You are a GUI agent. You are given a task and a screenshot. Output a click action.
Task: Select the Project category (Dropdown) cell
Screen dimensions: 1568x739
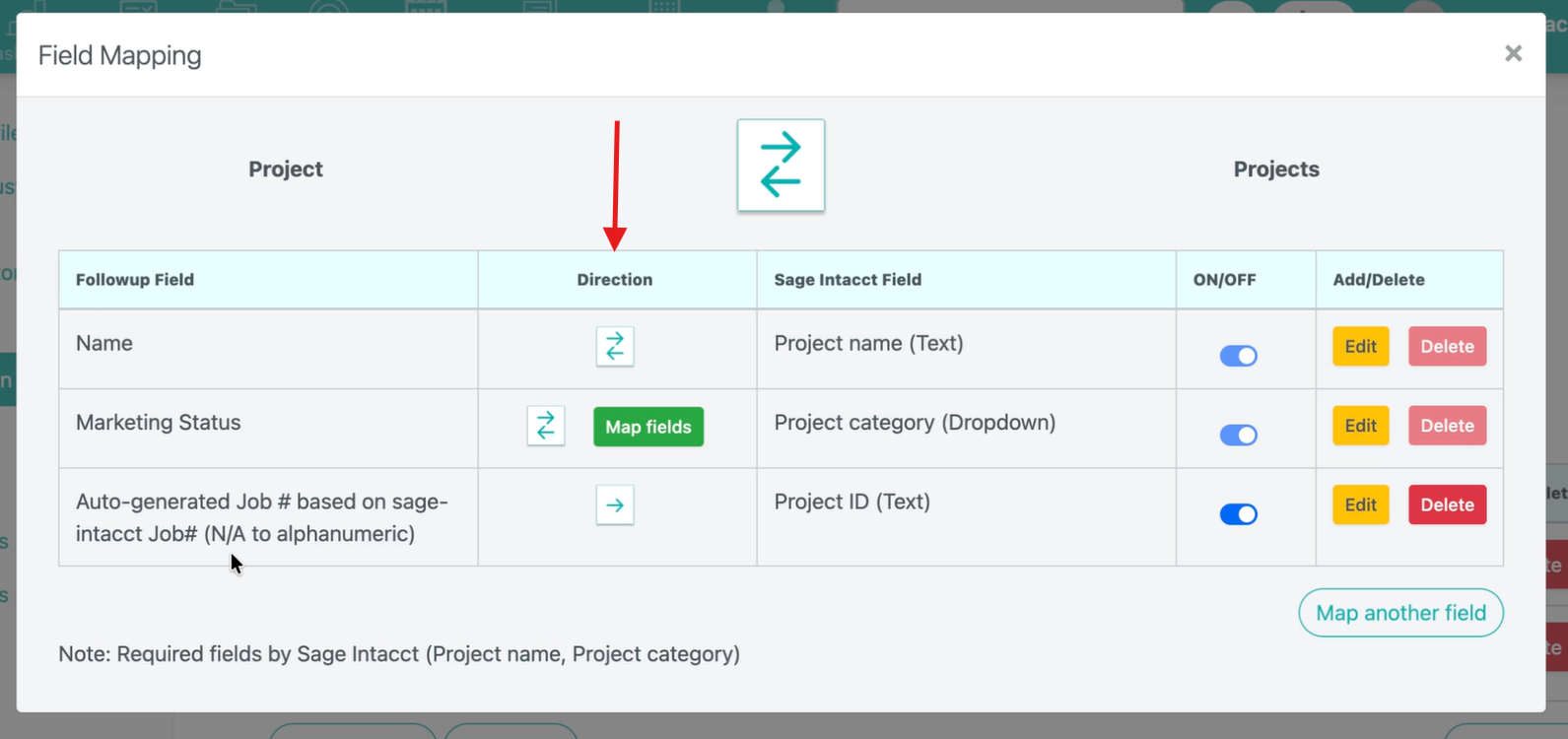(915, 423)
